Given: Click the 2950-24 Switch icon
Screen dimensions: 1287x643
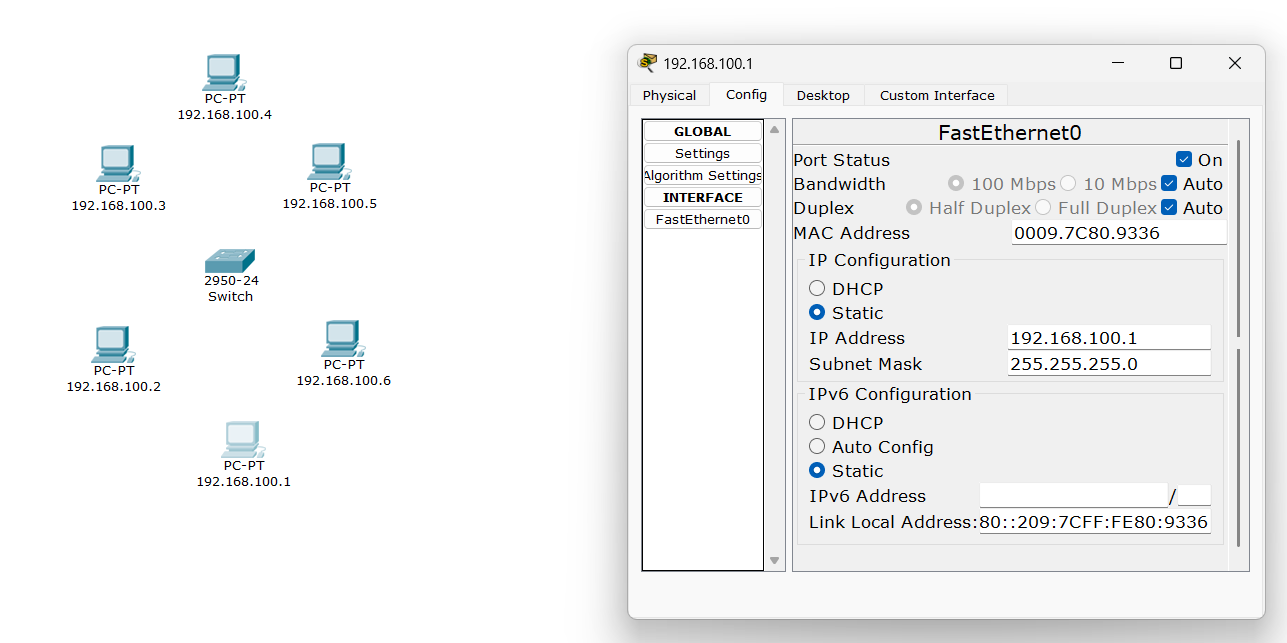Looking at the screenshot, I should tap(230, 261).
